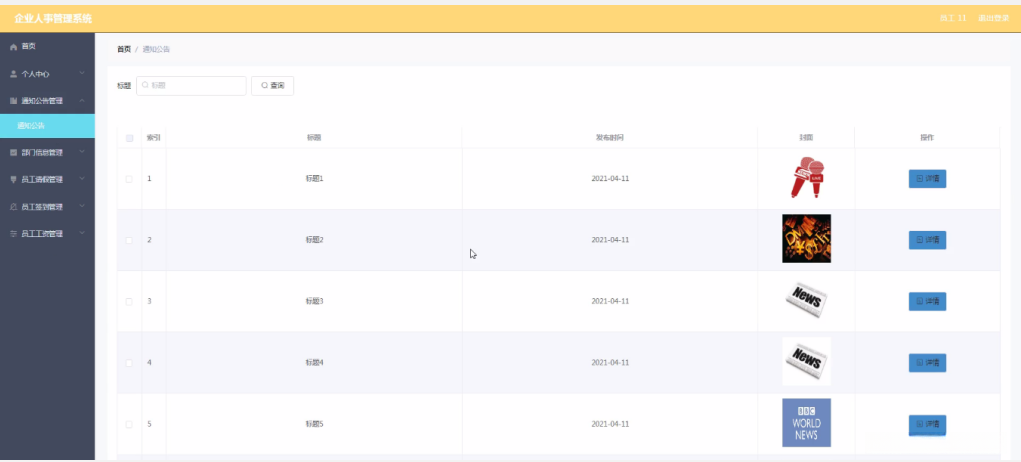1021x462 pixels.
Task: Collapse the 通知公告管理 menu chevron
Action: tap(82, 101)
